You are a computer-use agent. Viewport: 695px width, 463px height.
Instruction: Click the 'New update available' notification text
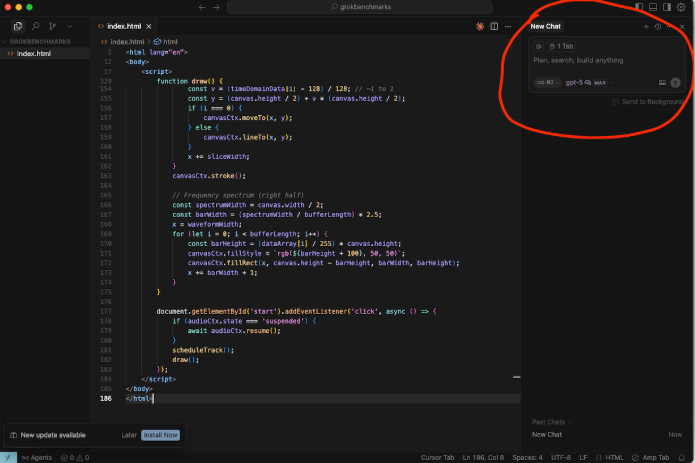click(53, 436)
